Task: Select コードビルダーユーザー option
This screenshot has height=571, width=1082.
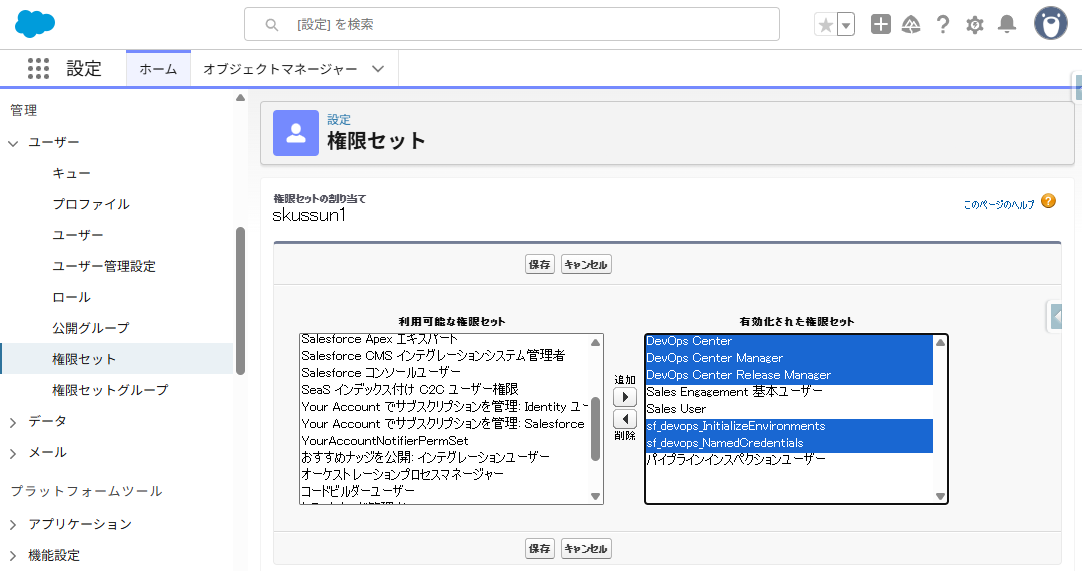Action: pyautogui.click(x=357, y=491)
